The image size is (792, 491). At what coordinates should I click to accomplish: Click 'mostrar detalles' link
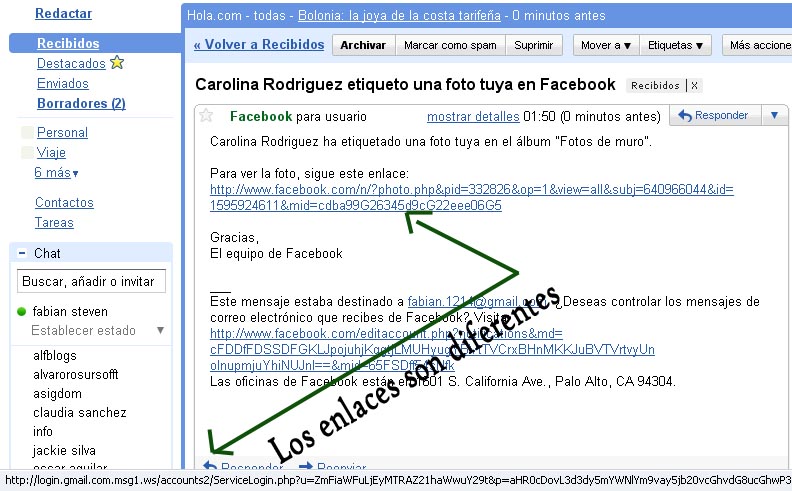pyautogui.click(x=473, y=117)
